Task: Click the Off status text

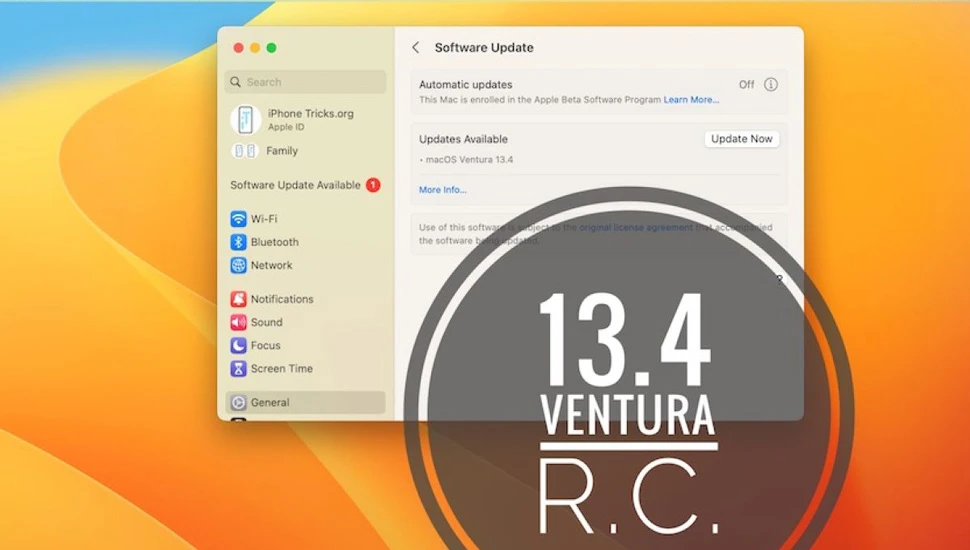Action: pyautogui.click(x=747, y=85)
